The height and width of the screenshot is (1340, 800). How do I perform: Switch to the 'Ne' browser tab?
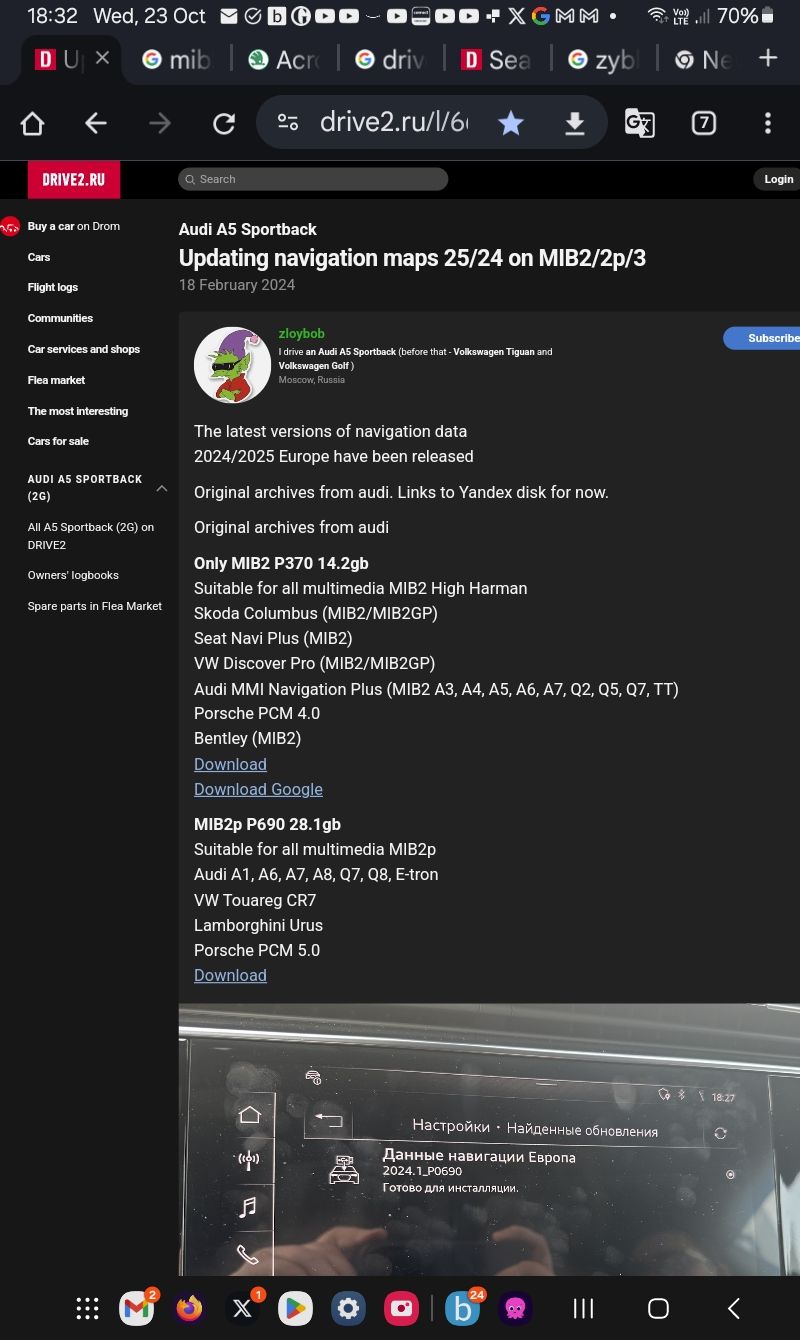pos(702,60)
